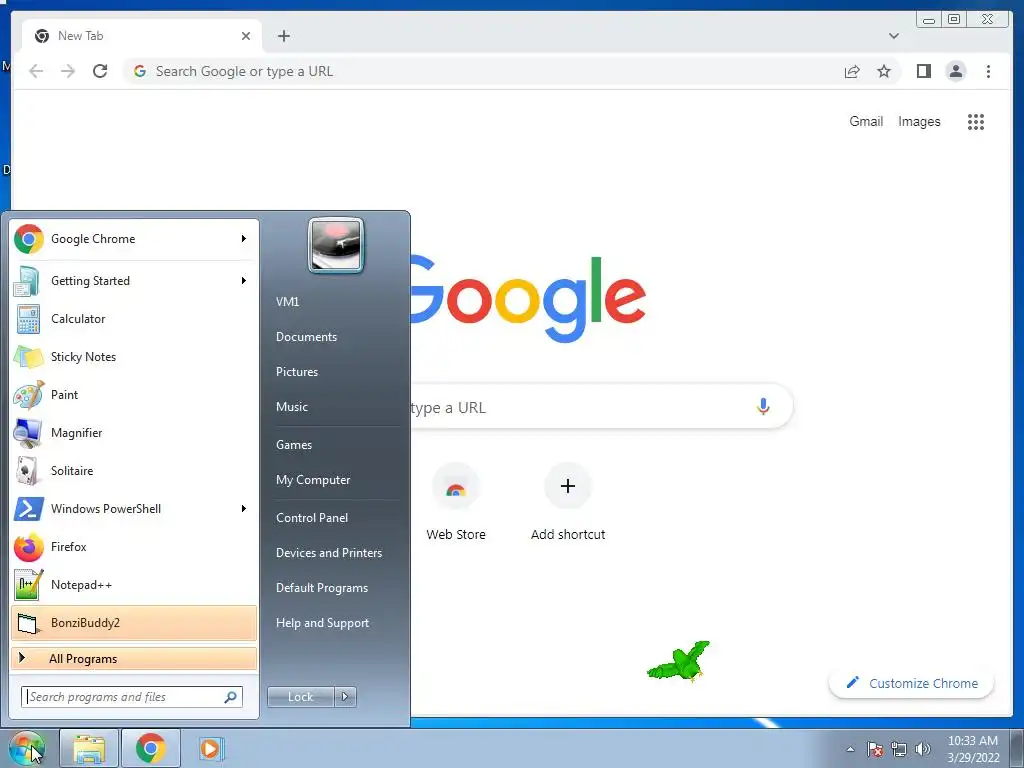Viewport: 1024px width, 768px height.
Task: Click Chrome icon in taskbar
Action: point(150,748)
